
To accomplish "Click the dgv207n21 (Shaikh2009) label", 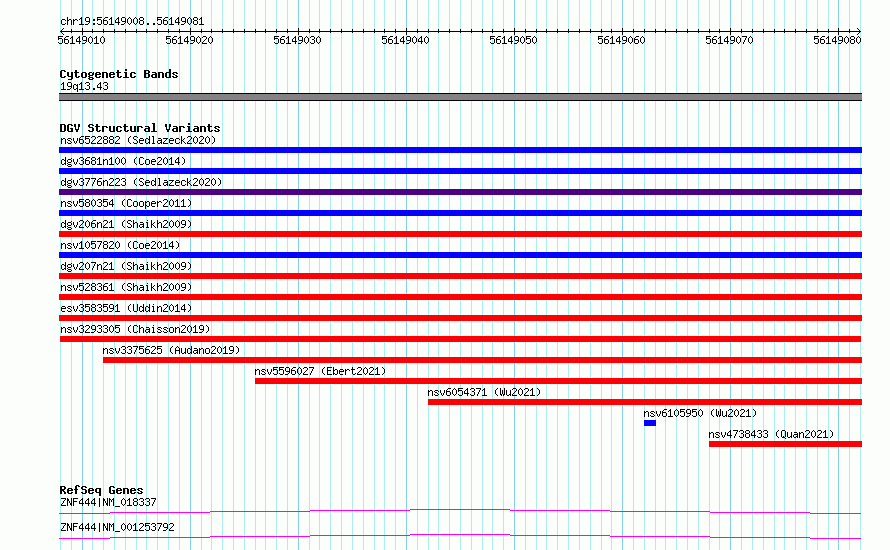I will click(126, 266).
